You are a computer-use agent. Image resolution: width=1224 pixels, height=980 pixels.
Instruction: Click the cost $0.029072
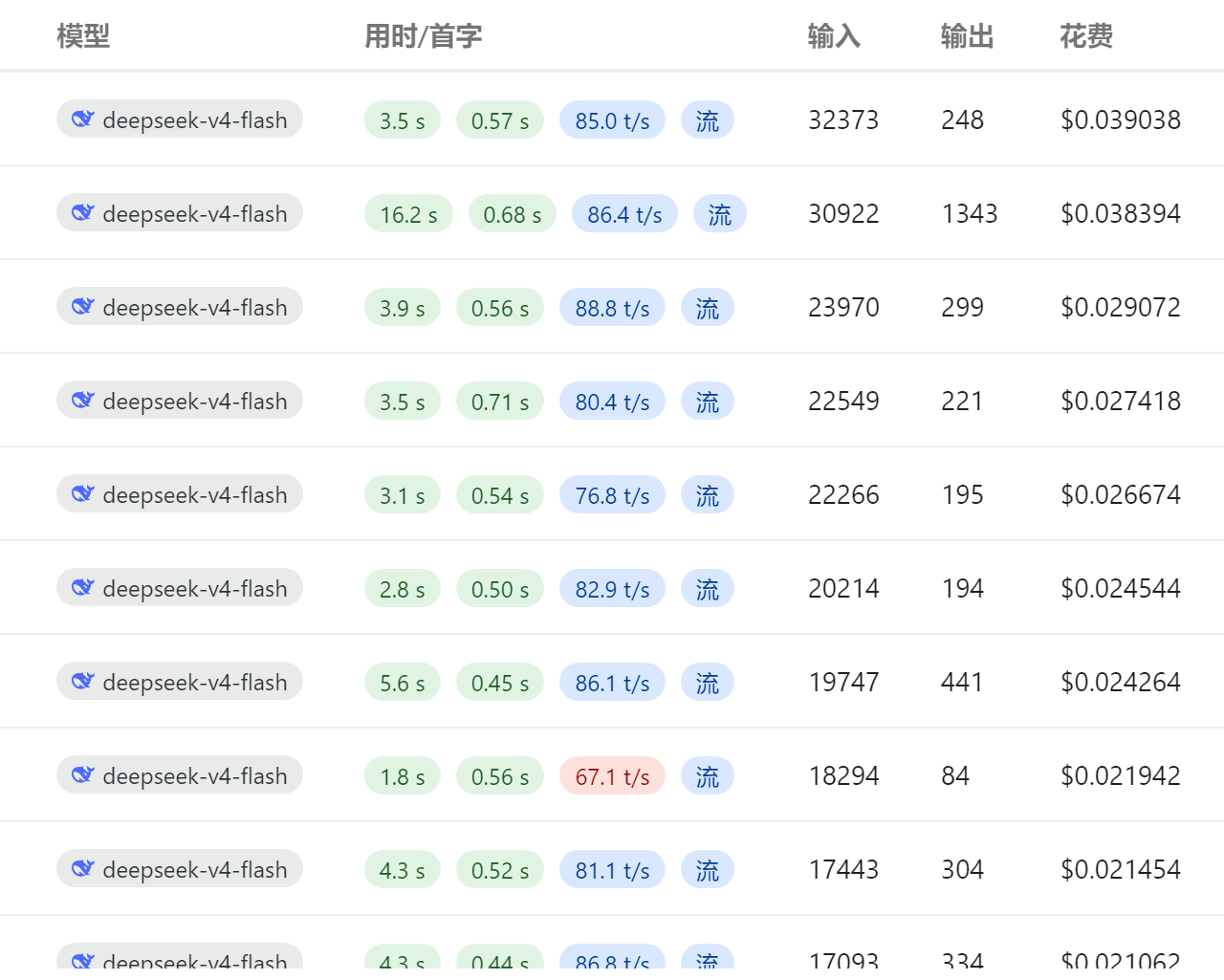pyautogui.click(x=1121, y=307)
